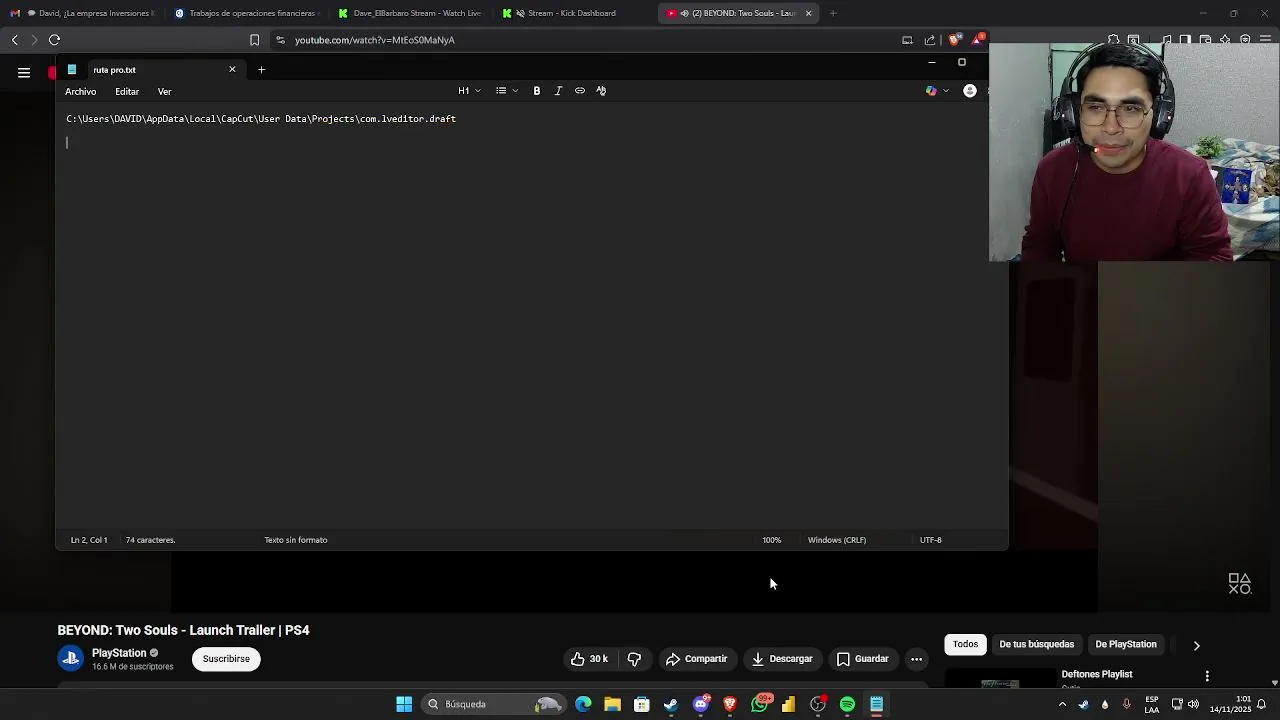This screenshot has height=720, width=1280.
Task: Open Microsoft Edge from taskbar
Action: [x=583, y=704]
